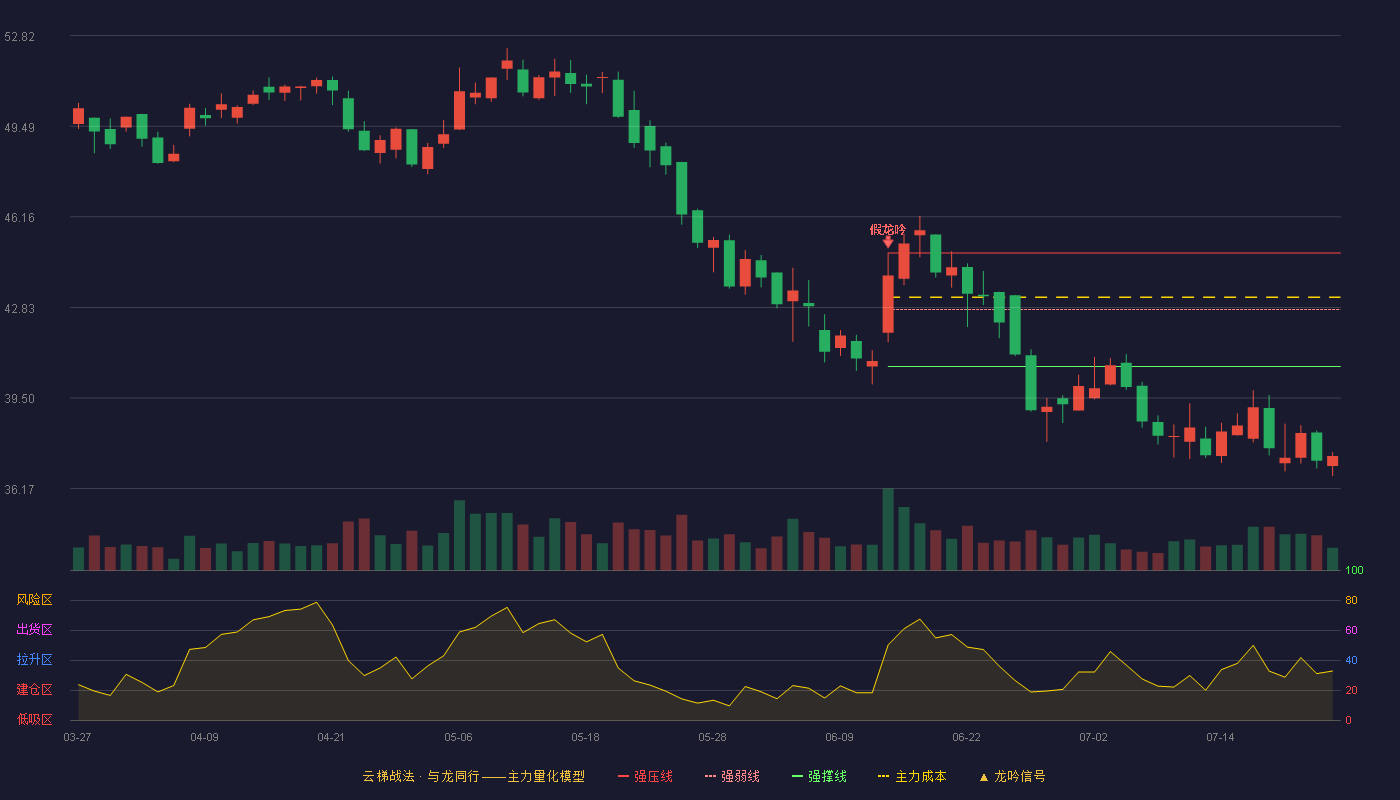Toggle the 主力成本 legend entry
Screen dimensions: 1400x800
pos(912,776)
